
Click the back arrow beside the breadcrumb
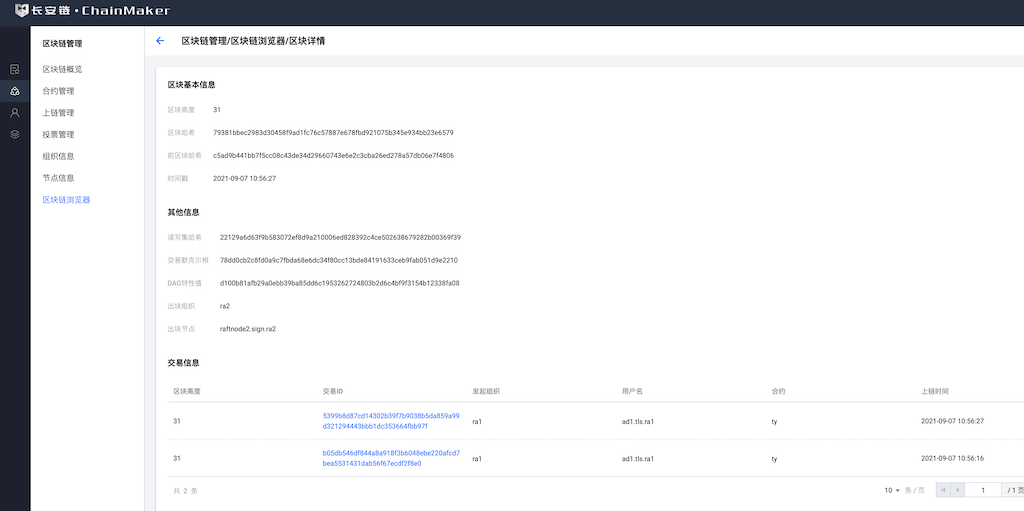[x=160, y=41]
